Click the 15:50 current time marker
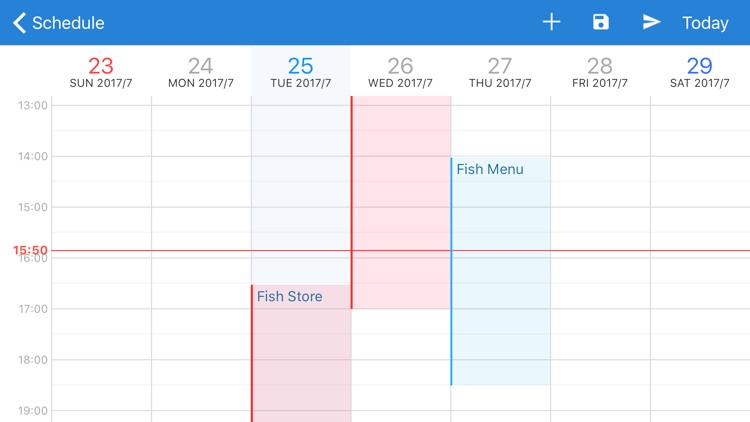The height and width of the screenshot is (422, 750). (x=30, y=250)
